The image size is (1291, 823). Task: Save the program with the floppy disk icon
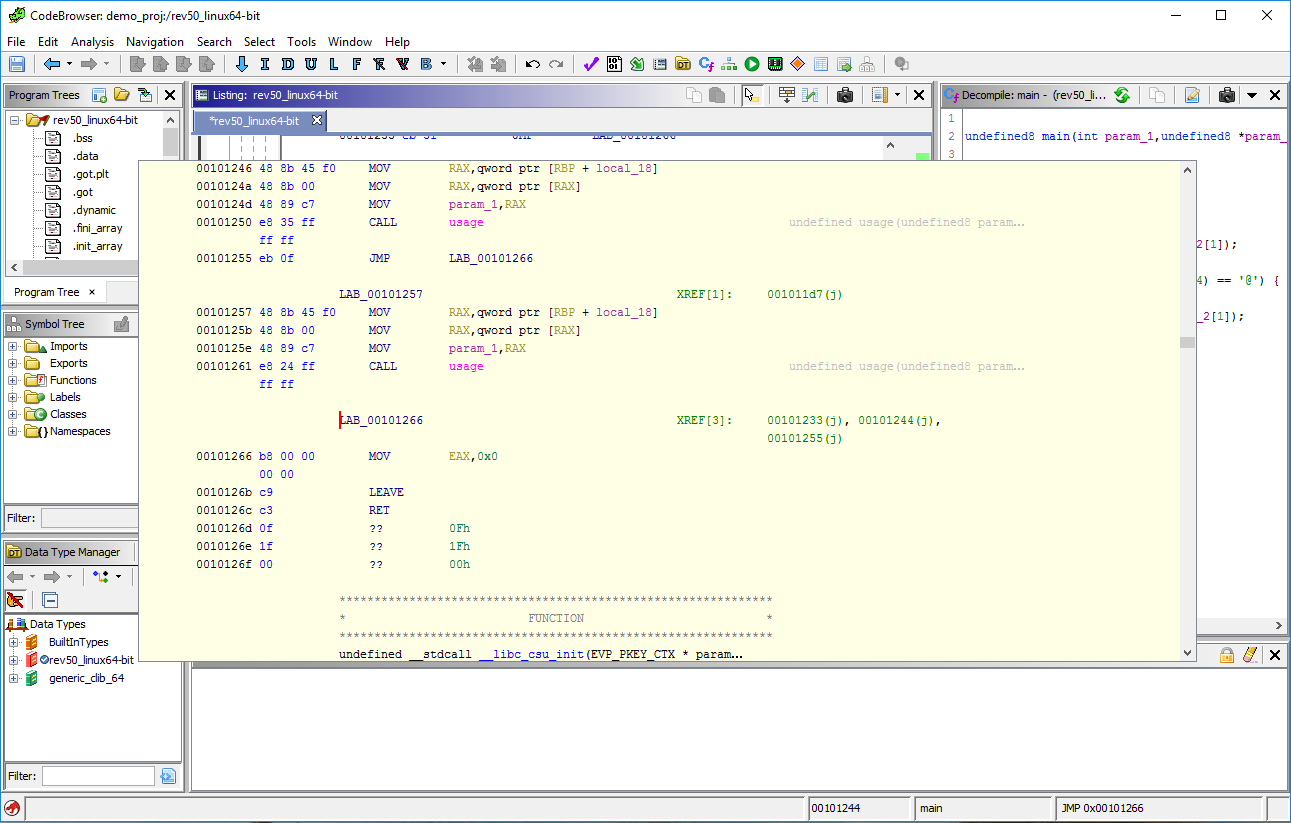(x=17, y=64)
